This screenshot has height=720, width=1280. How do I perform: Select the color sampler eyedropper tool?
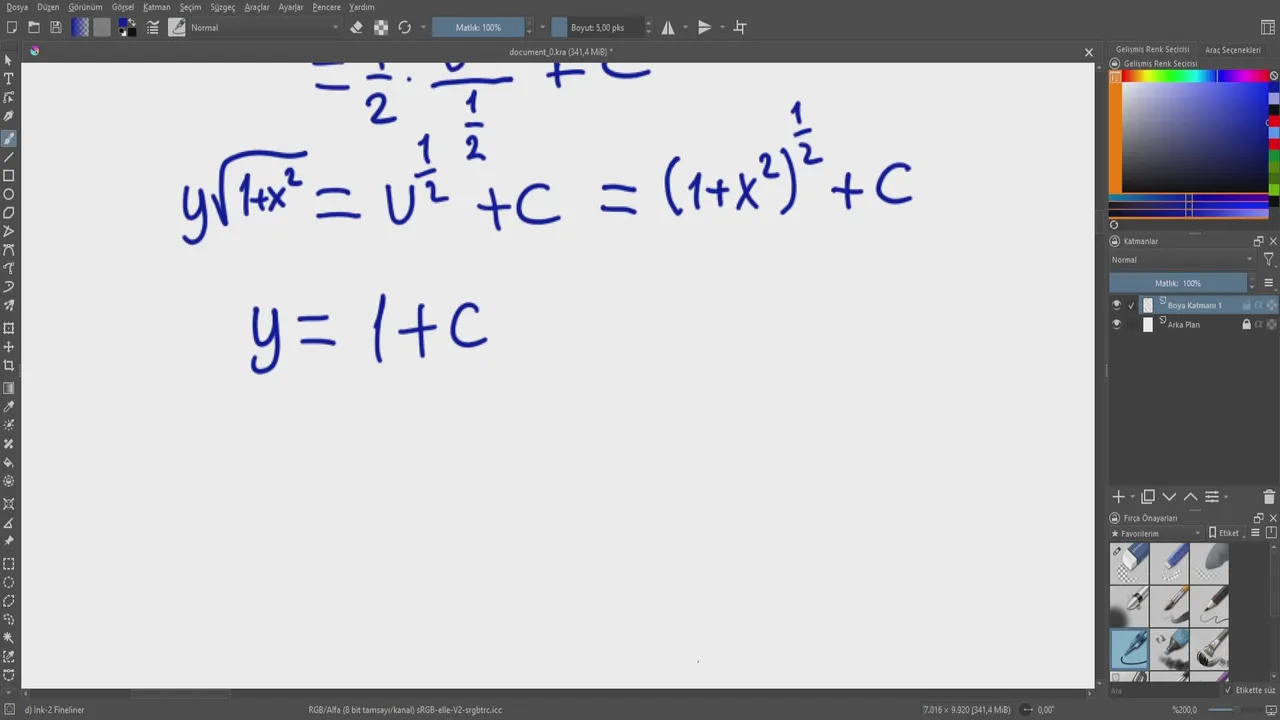[x=9, y=407]
